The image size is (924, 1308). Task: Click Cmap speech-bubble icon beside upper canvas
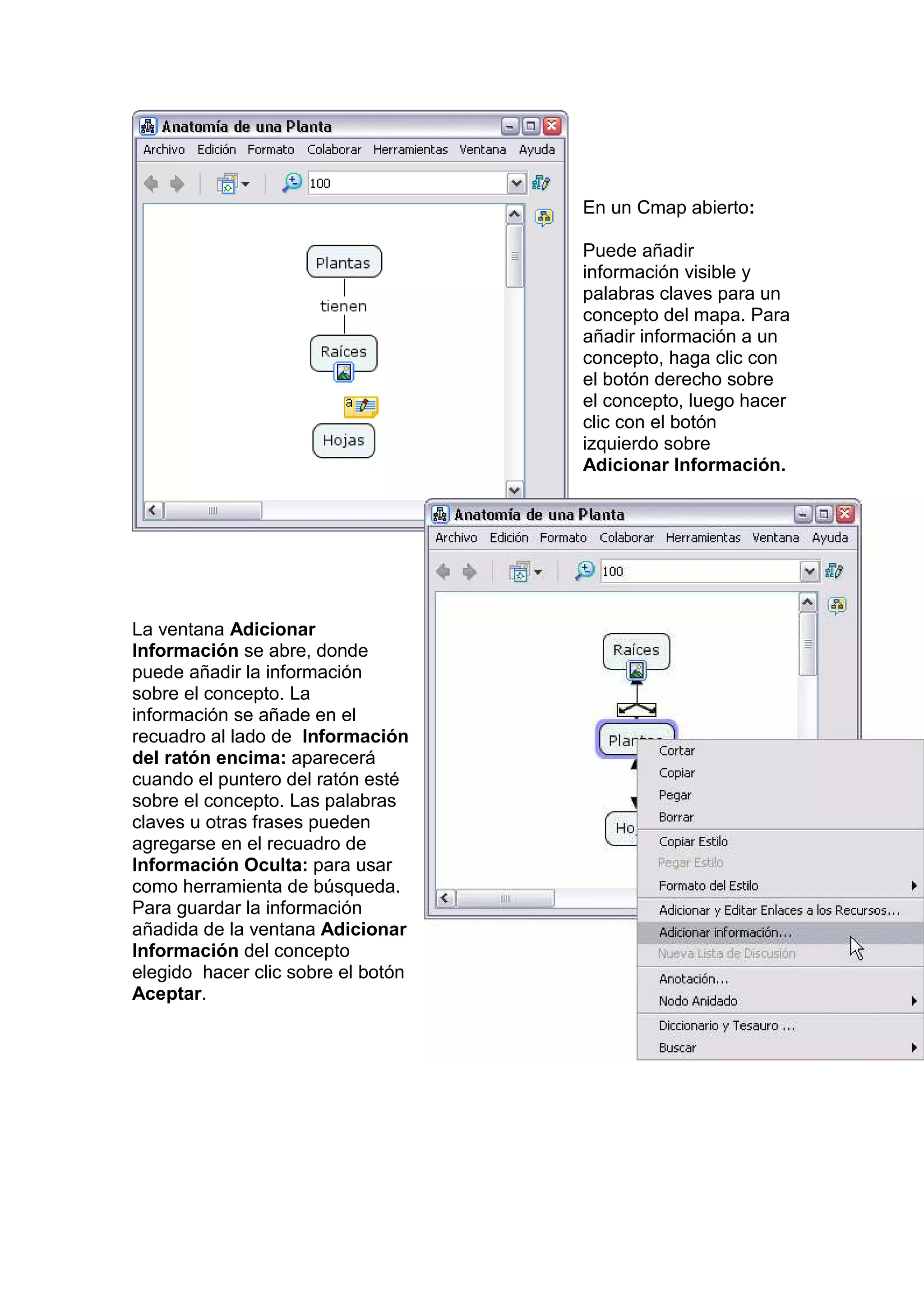[x=544, y=217]
